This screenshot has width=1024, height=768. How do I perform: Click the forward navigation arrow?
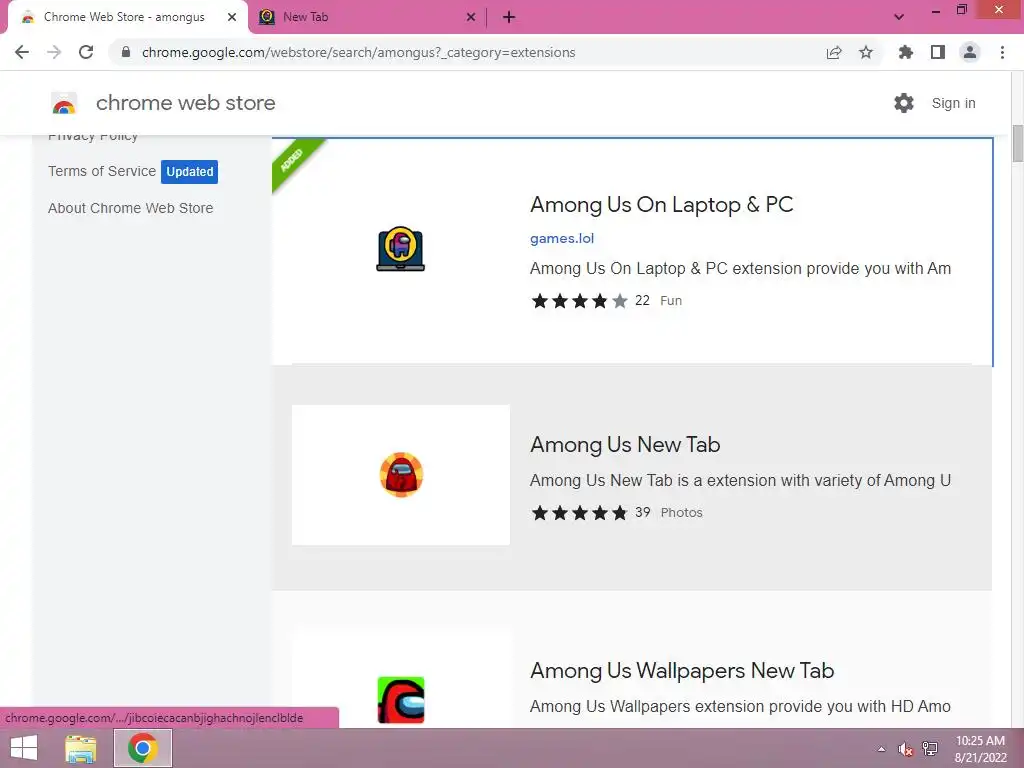coord(54,52)
